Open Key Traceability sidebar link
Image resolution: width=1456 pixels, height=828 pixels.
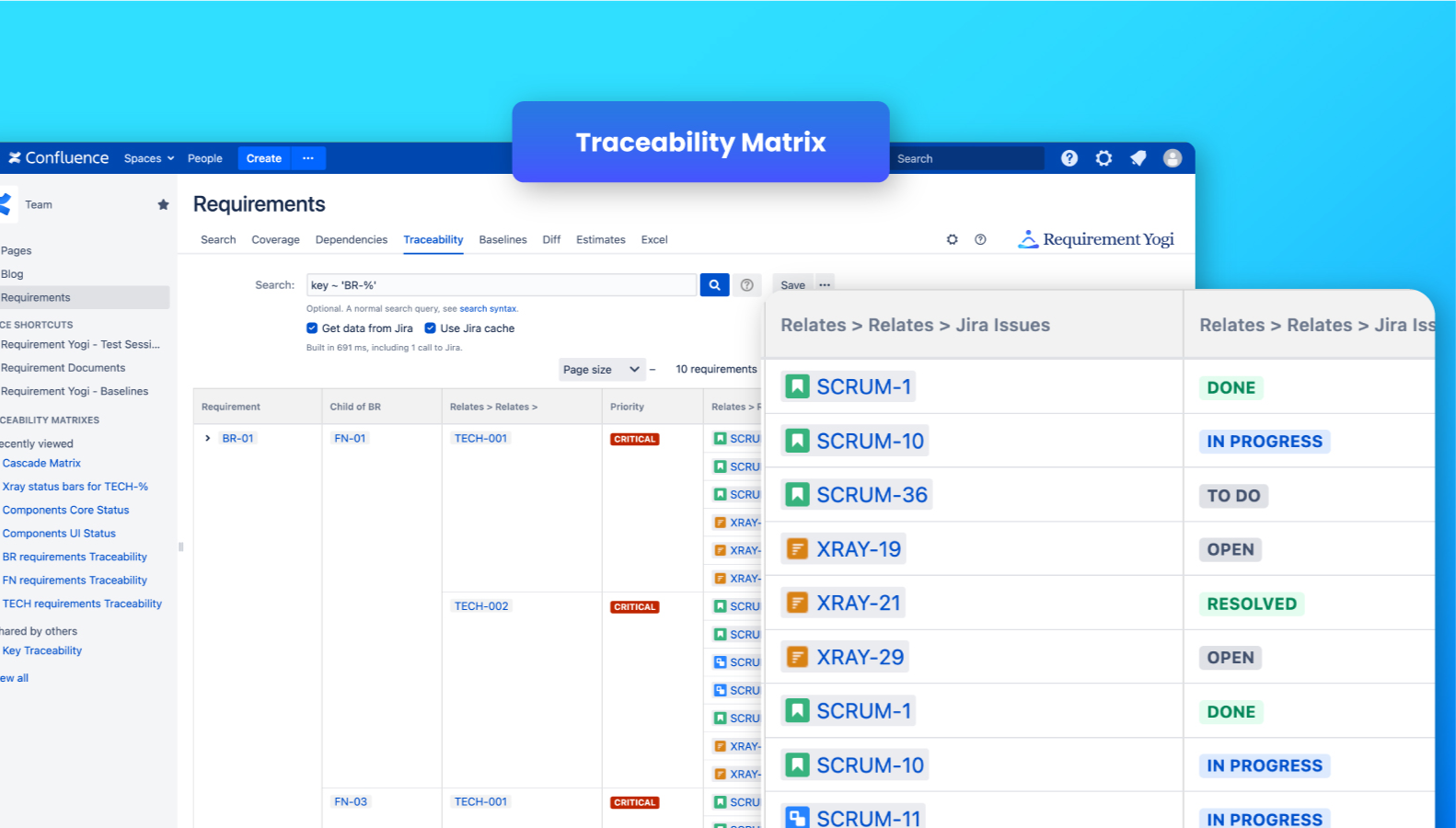[x=42, y=650]
